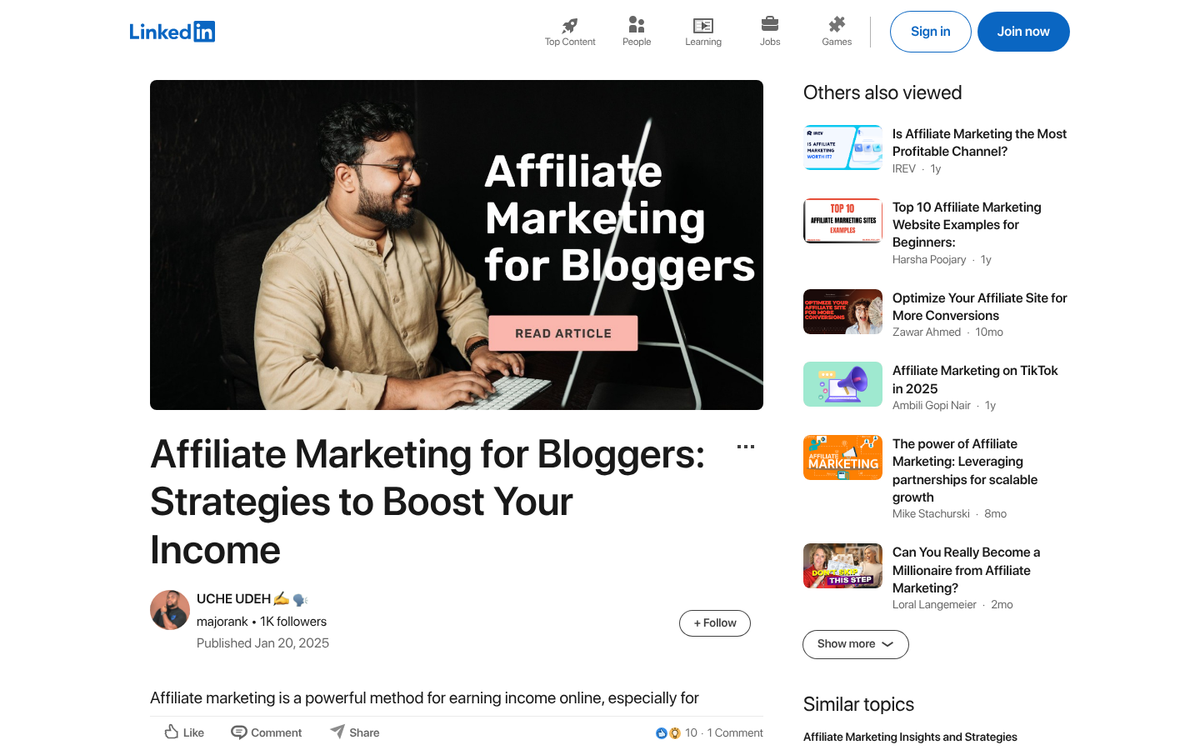Open the Jobs briefcase icon
Viewport: 1200px width, 750px height.
tap(770, 24)
